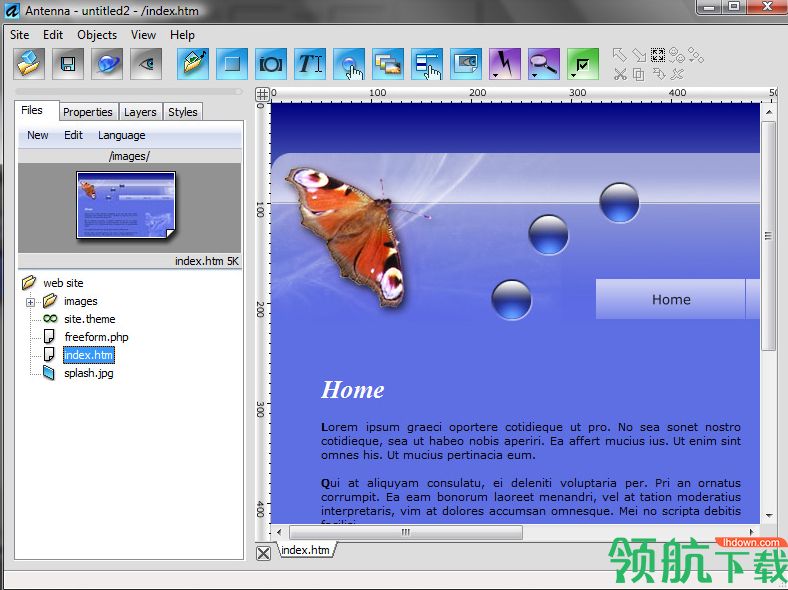Select freeform.php in the file tree
The image size is (788, 590).
(x=96, y=337)
